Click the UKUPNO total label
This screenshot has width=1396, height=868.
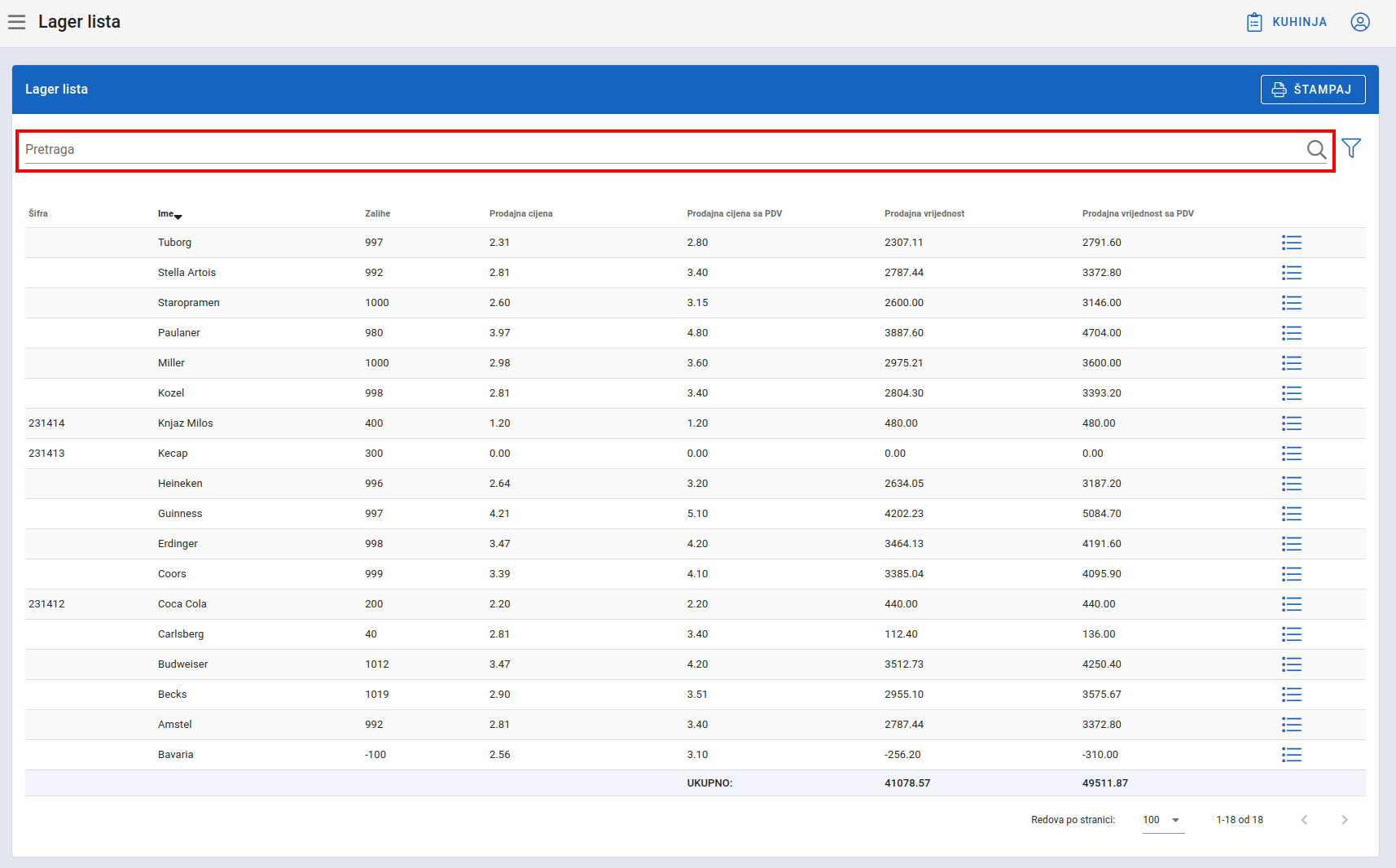click(x=709, y=783)
